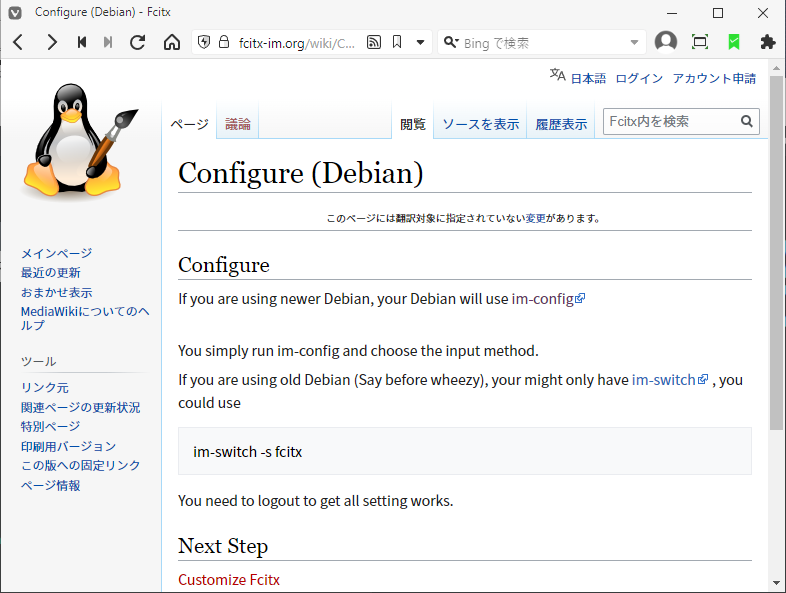Open 印刷用バージョン link
The image size is (786, 593).
pos(68,446)
